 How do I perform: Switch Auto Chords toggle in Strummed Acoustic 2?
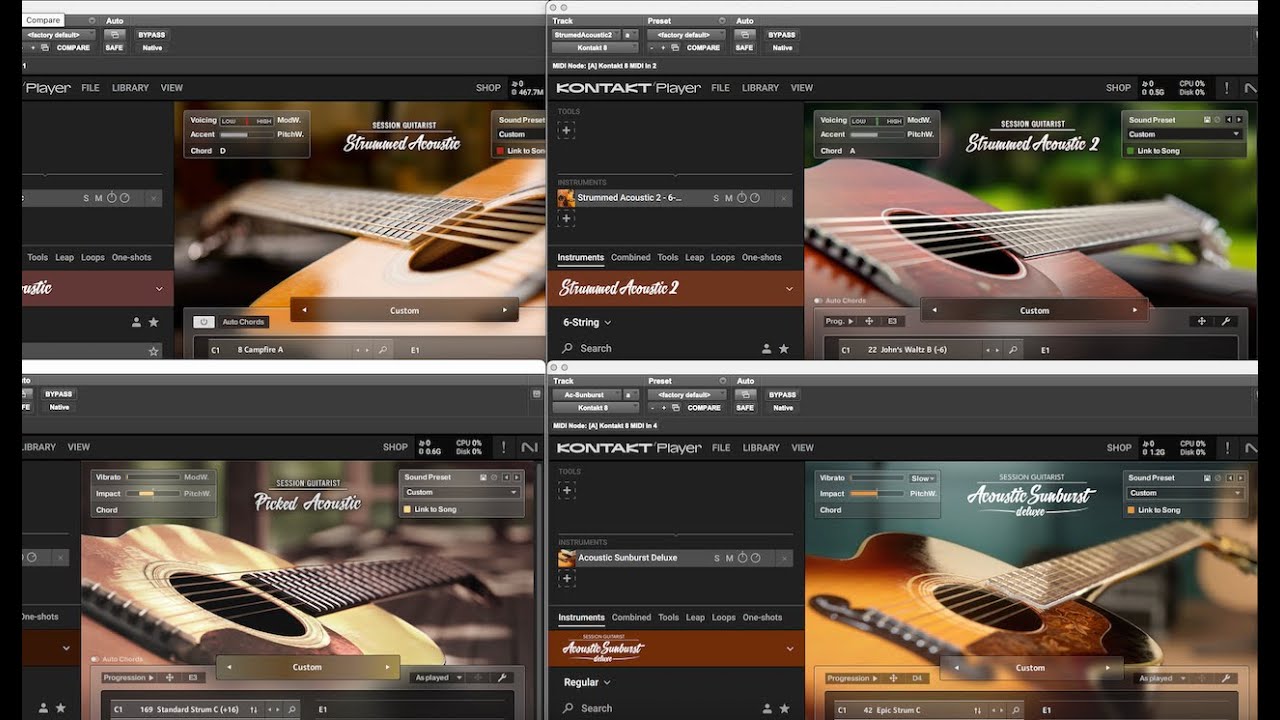click(819, 300)
